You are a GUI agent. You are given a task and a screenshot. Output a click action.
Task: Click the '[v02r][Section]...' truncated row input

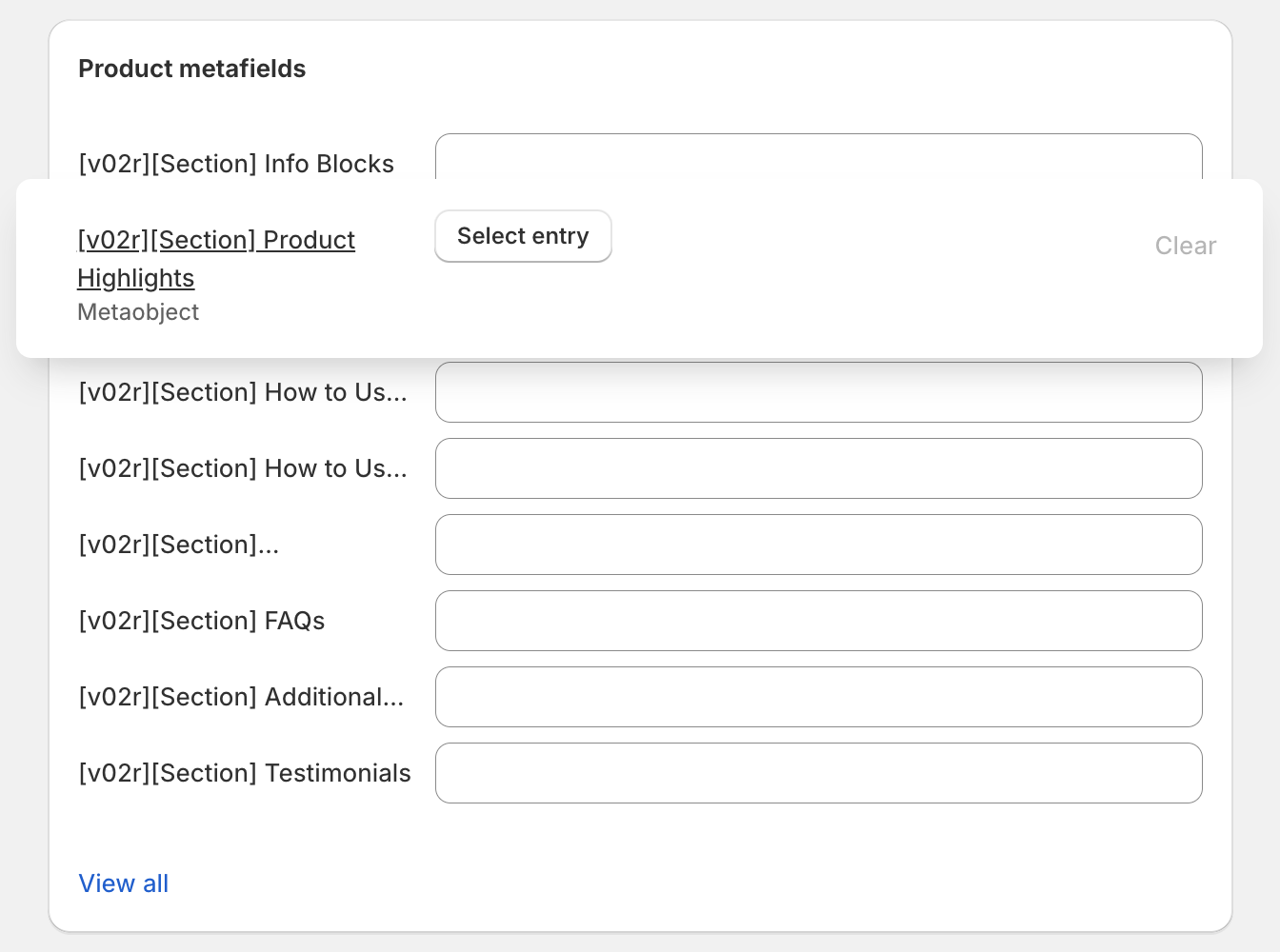click(819, 545)
